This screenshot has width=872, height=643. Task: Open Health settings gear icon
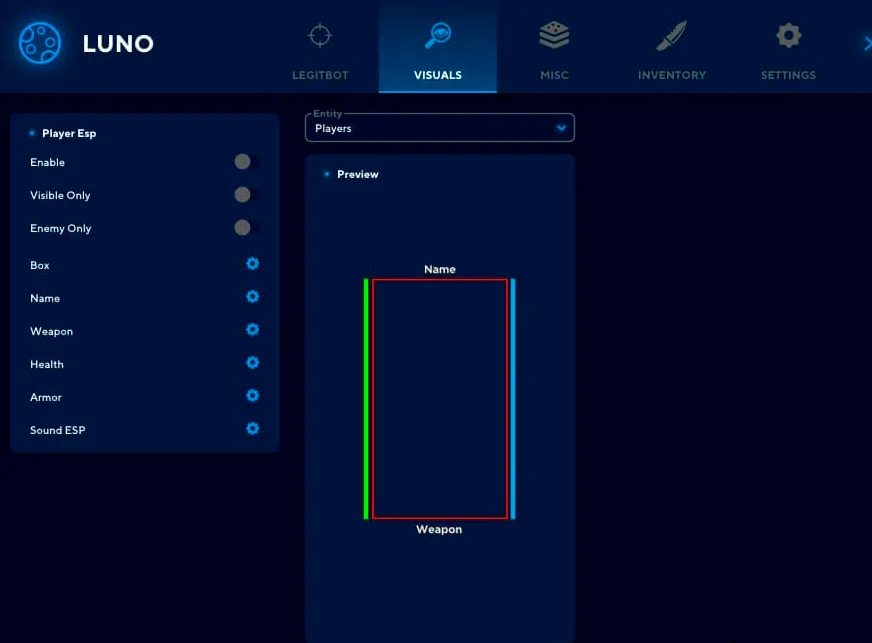pos(252,363)
